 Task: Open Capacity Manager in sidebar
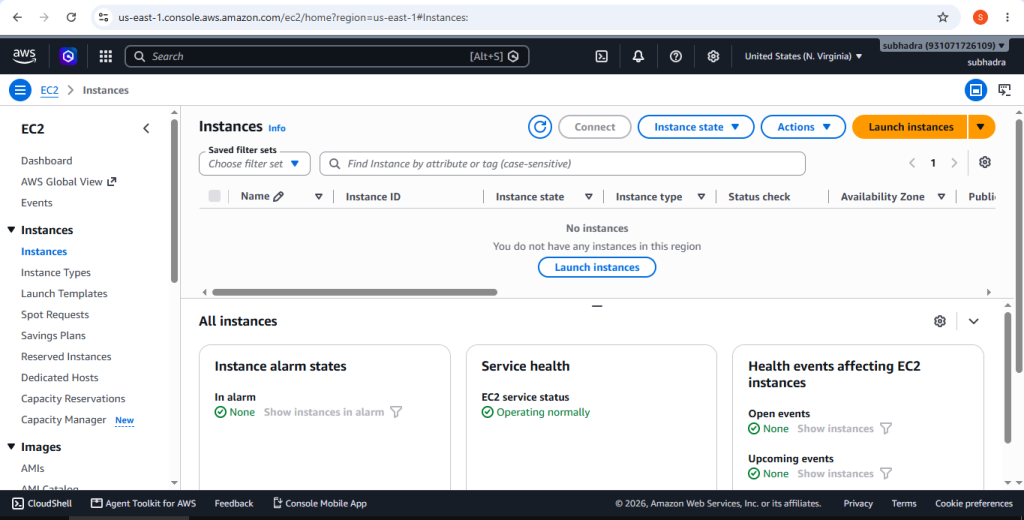(63, 419)
